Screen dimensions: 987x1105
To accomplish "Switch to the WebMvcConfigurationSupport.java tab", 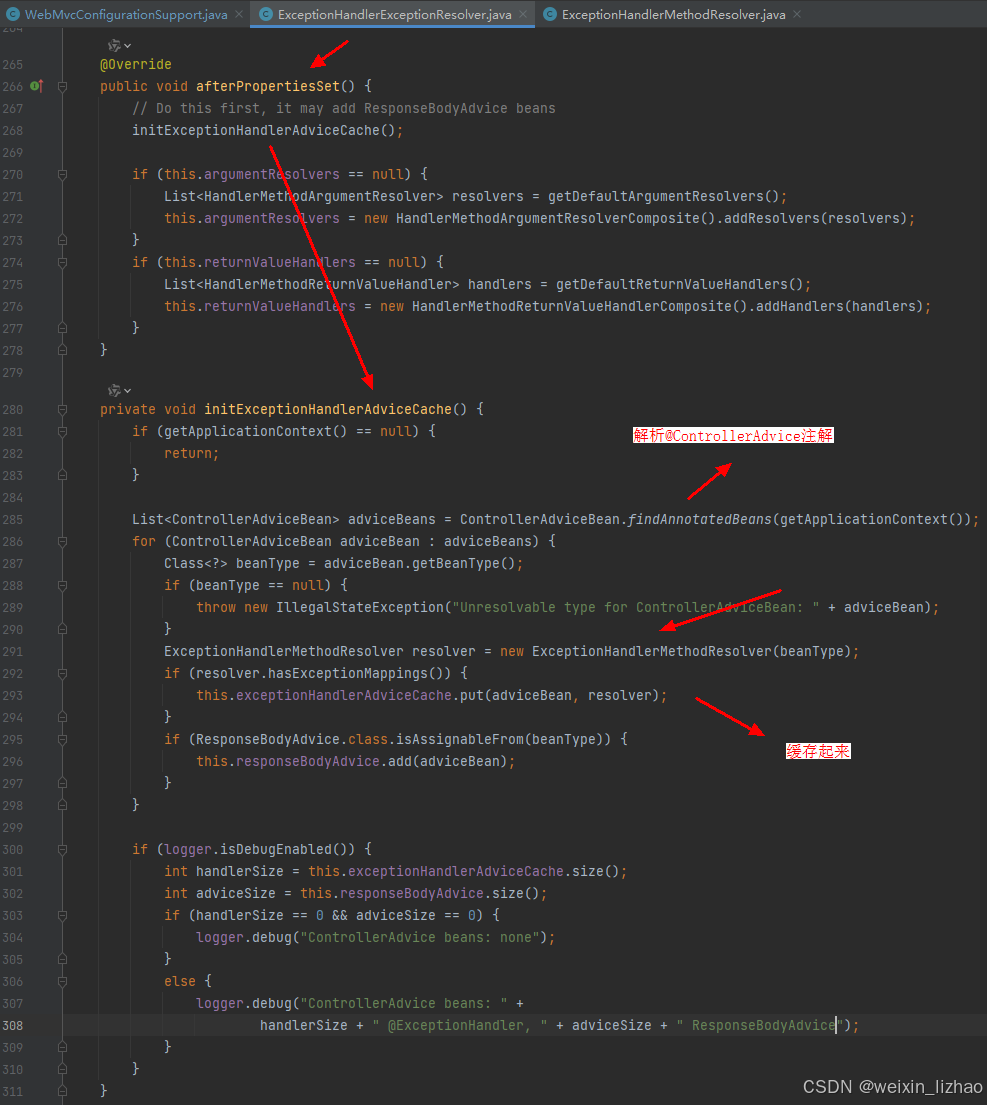I will (125, 14).
